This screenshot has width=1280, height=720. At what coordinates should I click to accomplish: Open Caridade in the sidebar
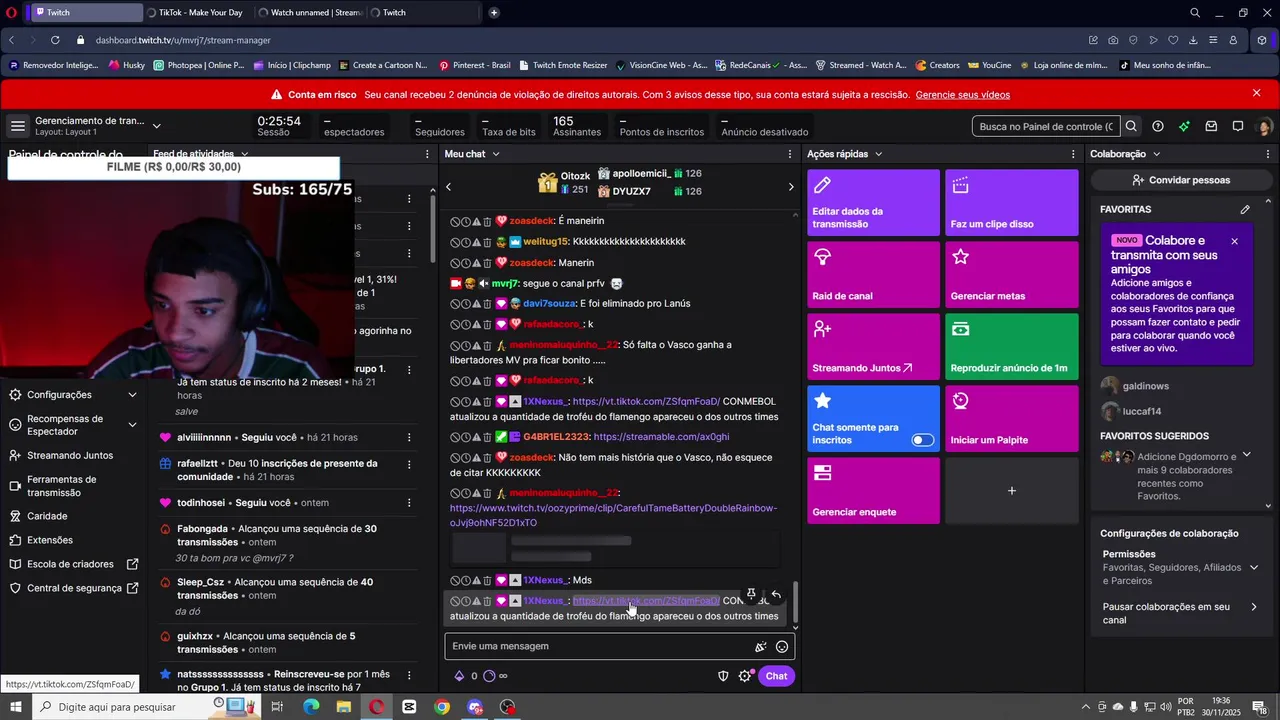47,516
